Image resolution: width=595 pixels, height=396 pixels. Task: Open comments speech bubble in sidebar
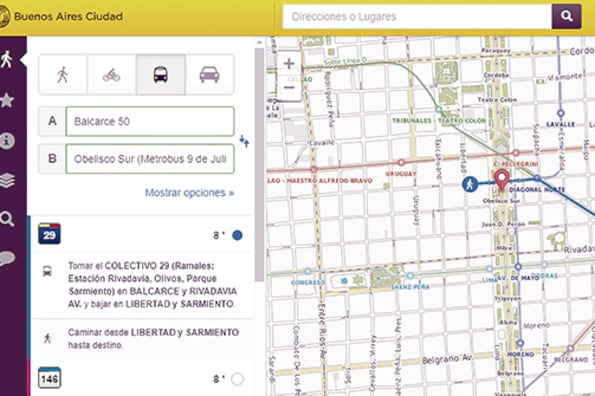7,259
